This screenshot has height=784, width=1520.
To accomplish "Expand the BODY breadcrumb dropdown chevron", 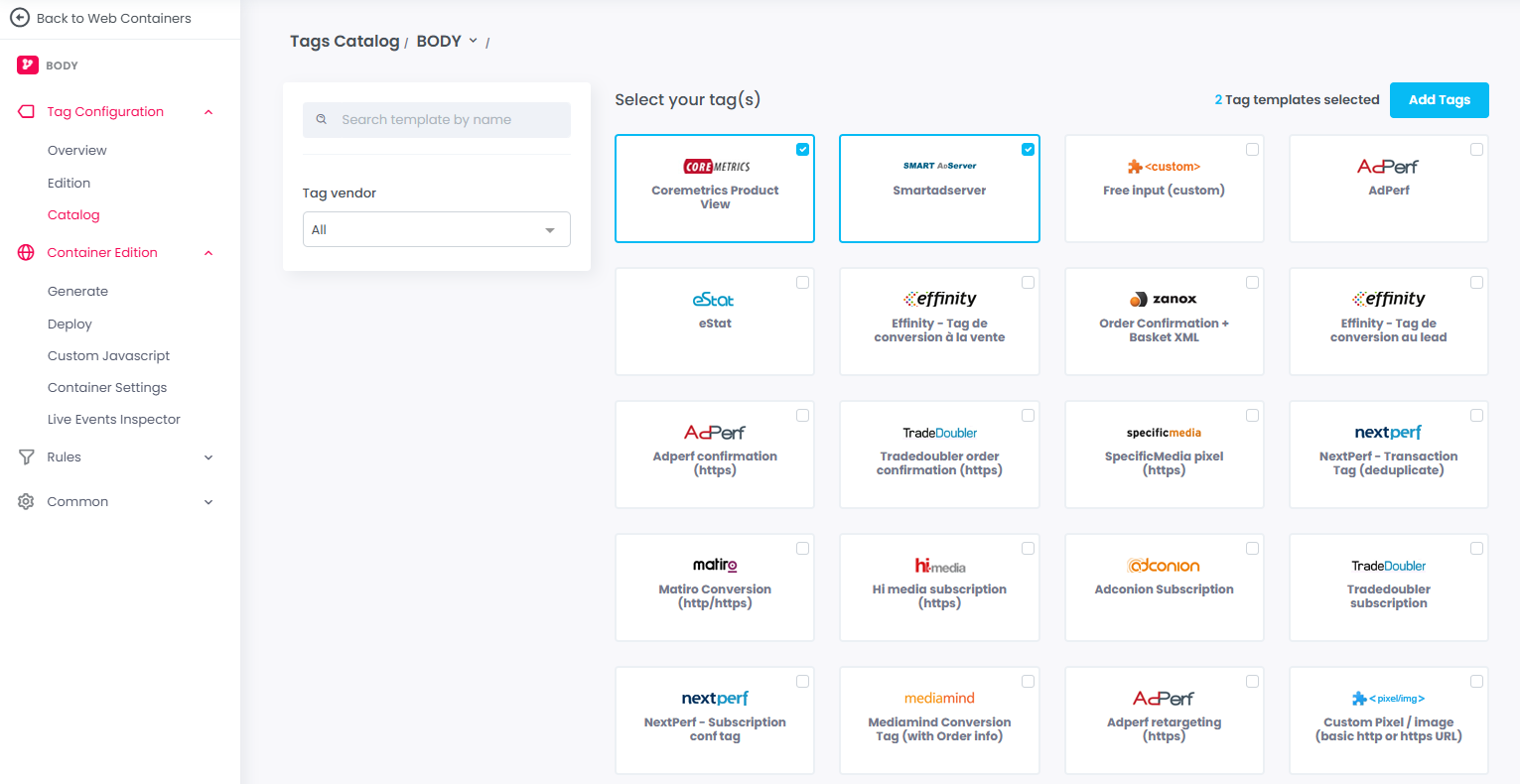I will (x=474, y=41).
